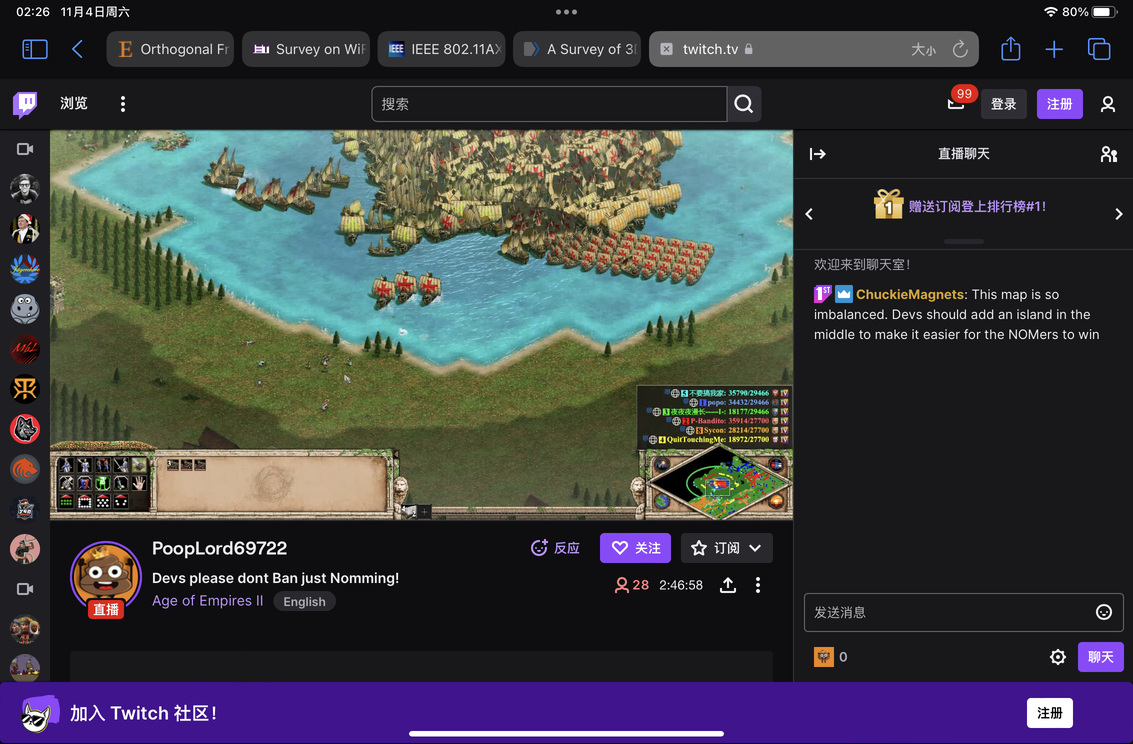Click the lower camera icon in left sidebar
Viewport: 1133px width, 744px height.
click(x=25, y=589)
